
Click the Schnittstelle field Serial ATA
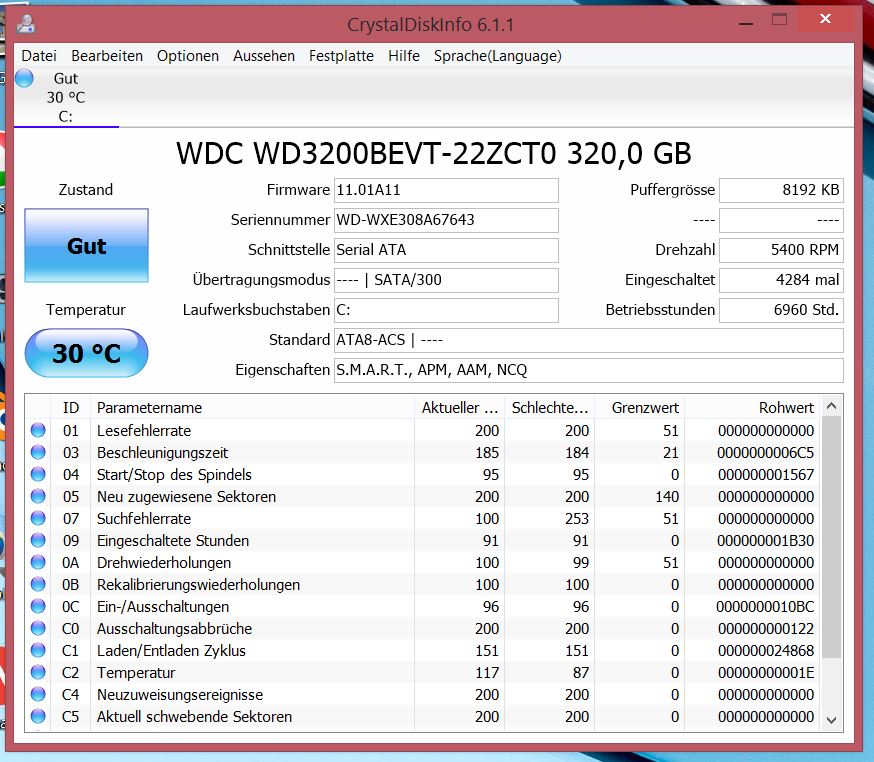pos(446,250)
